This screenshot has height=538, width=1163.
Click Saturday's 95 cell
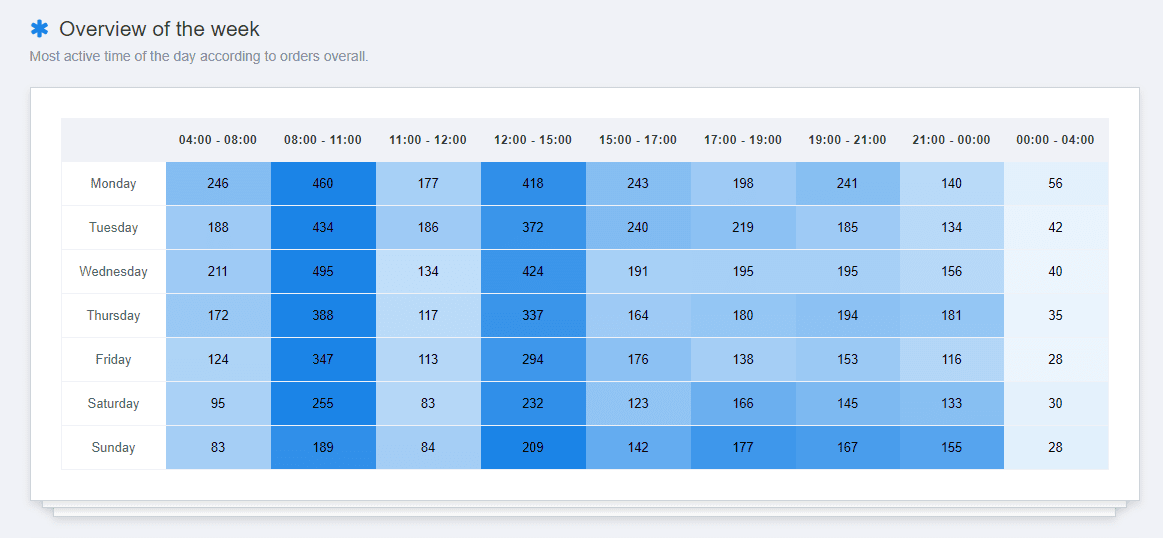[x=218, y=404]
